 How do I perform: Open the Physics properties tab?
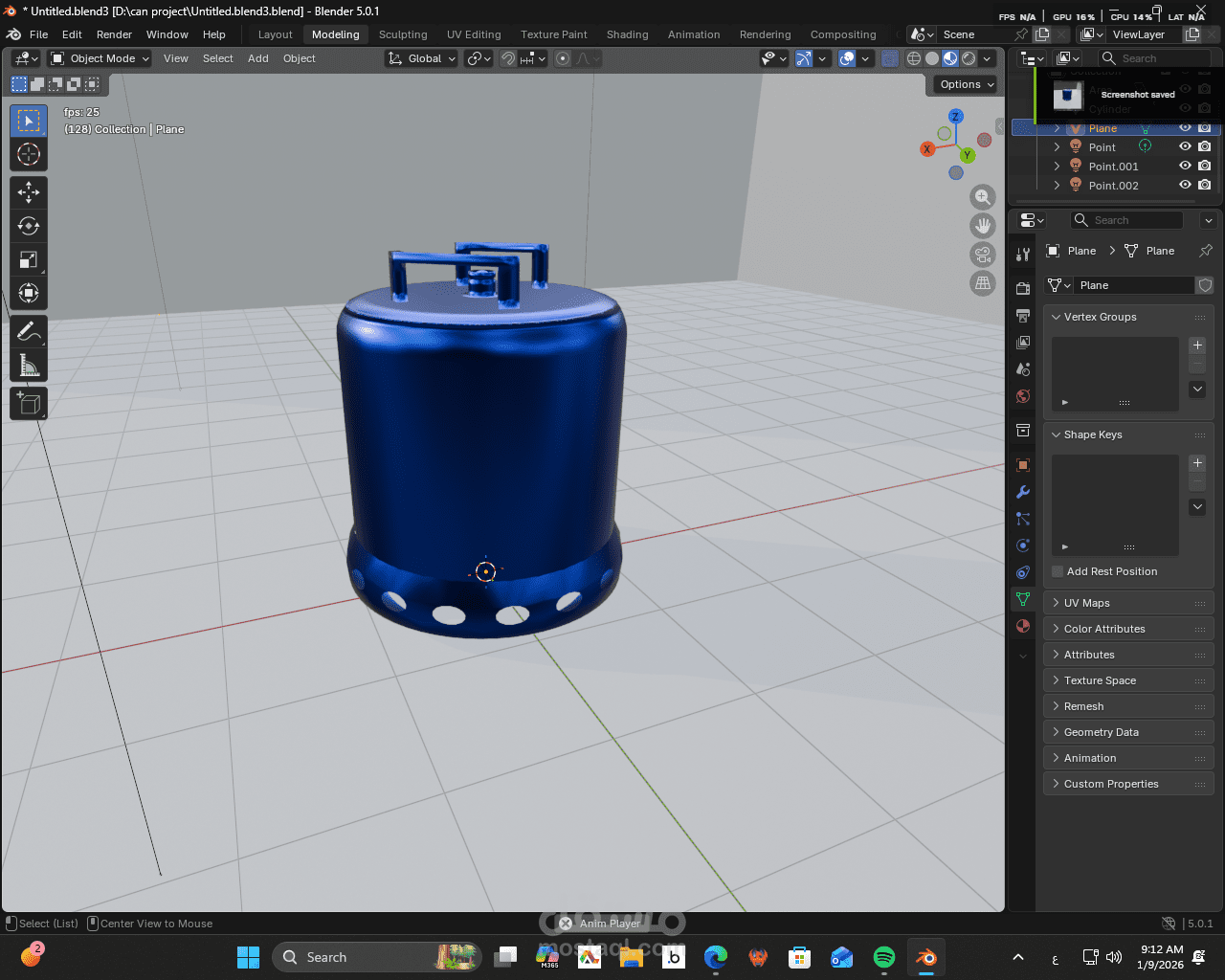click(x=1023, y=546)
